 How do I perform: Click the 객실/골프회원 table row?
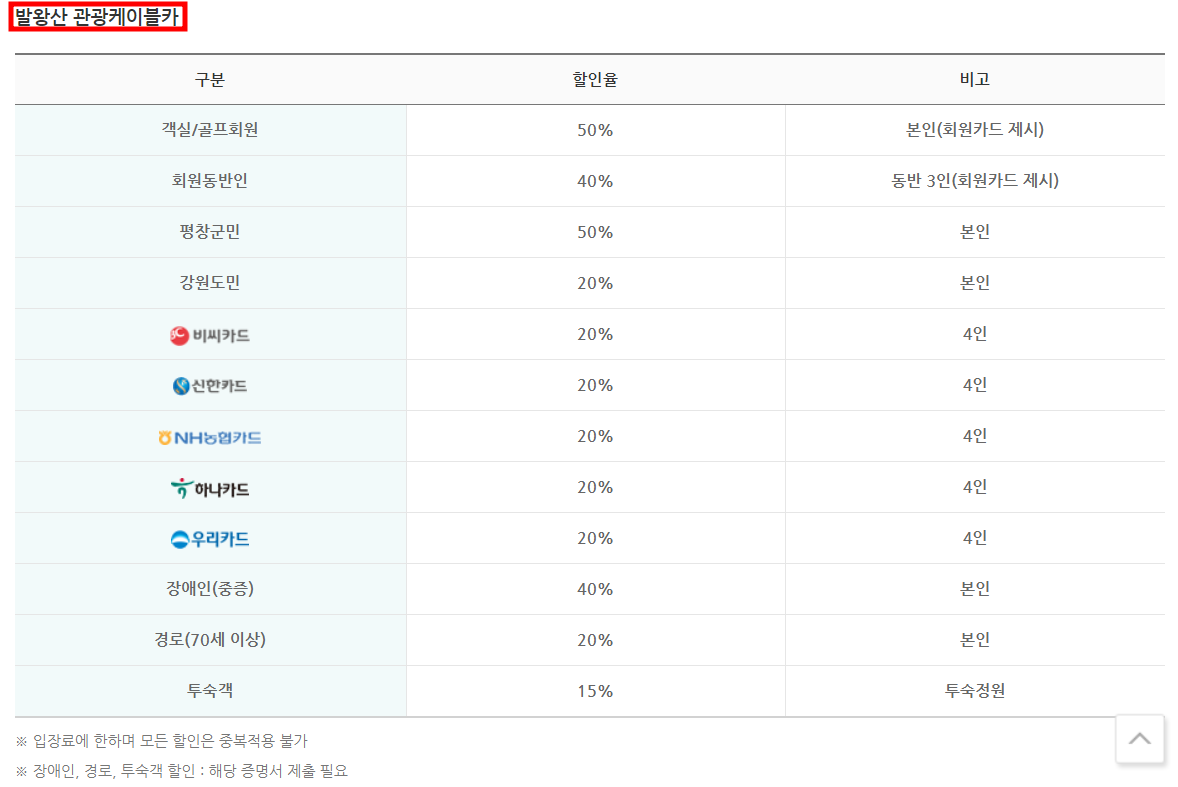[x=209, y=129]
